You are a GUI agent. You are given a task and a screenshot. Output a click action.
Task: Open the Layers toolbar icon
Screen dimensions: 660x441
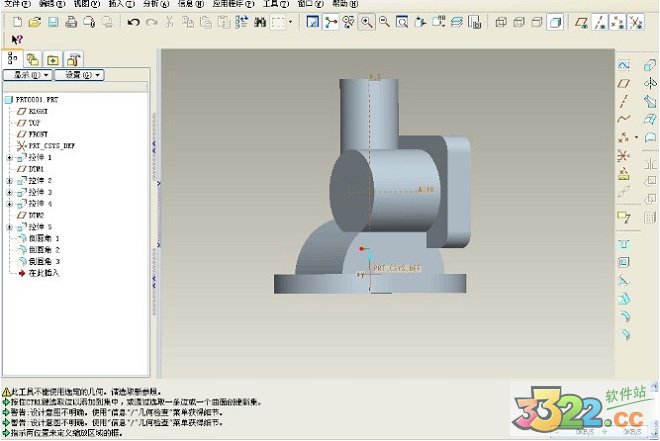(x=456, y=22)
